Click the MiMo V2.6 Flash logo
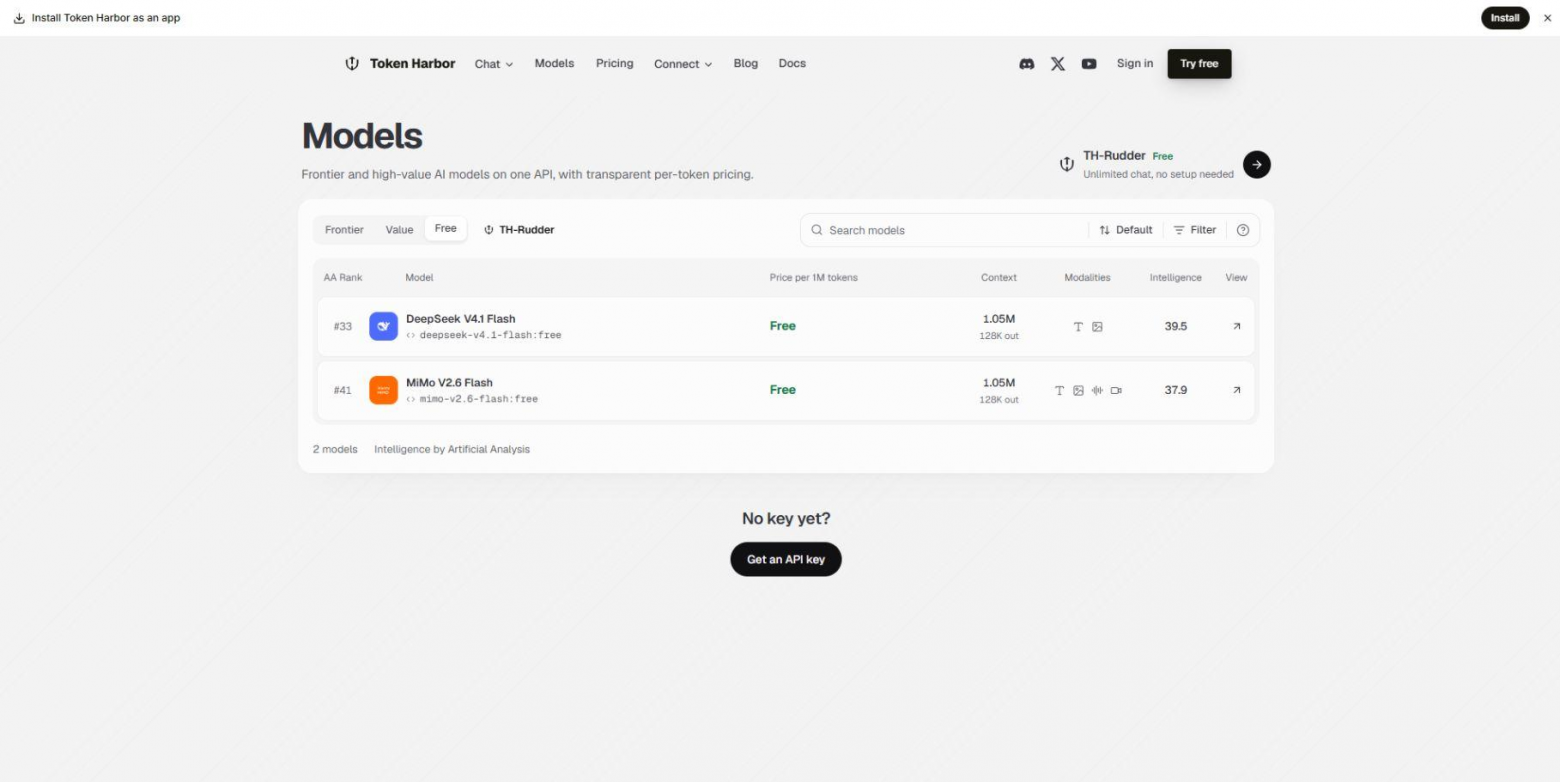 [x=383, y=390]
